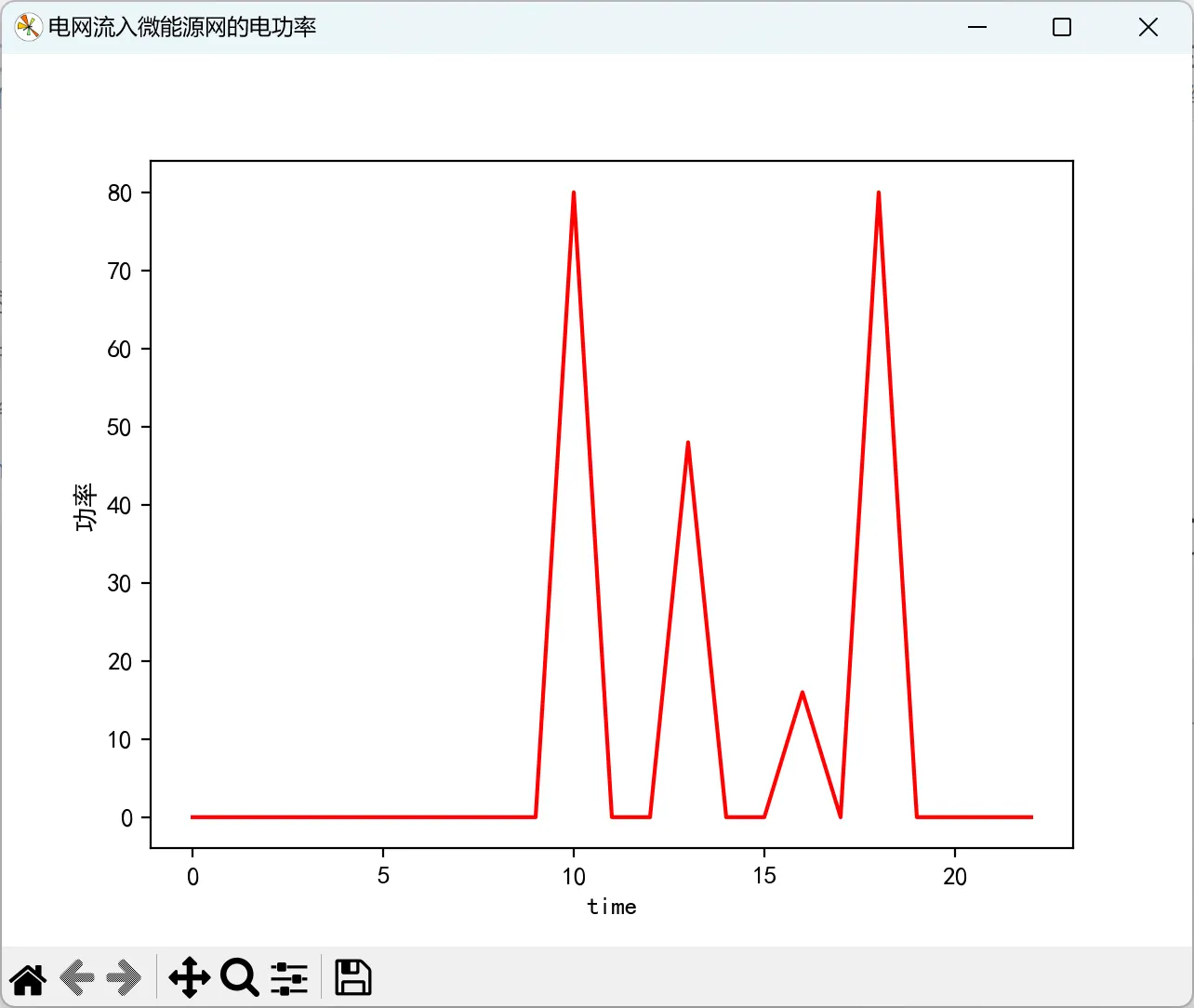
Task: Click the x-axis label time
Action: tap(612, 907)
